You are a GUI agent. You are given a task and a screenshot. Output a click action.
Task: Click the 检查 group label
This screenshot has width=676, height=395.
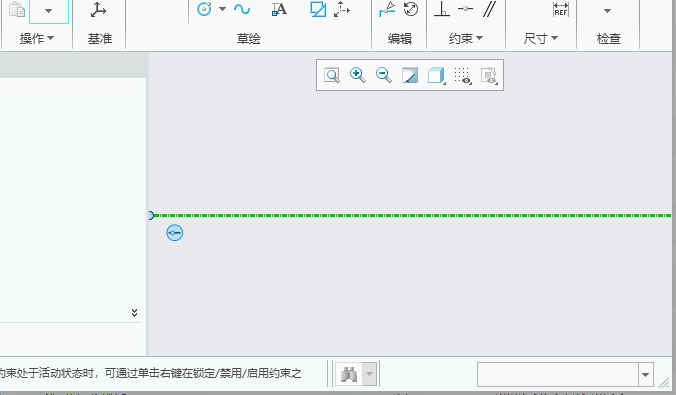tap(609, 38)
